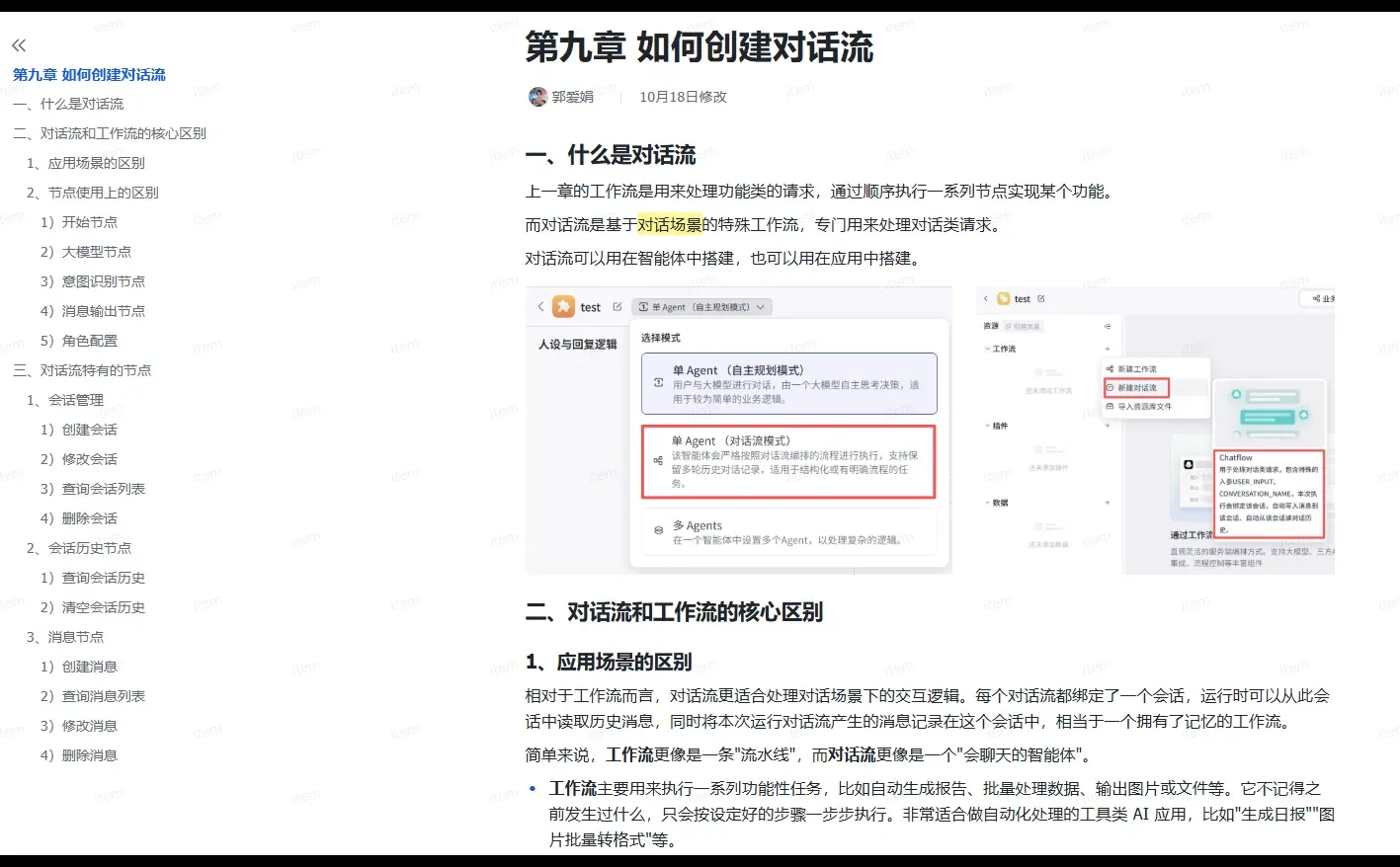This screenshot has width=1400, height=867.
Task: Collapse the table of contents with the « icon
Action: (19, 44)
